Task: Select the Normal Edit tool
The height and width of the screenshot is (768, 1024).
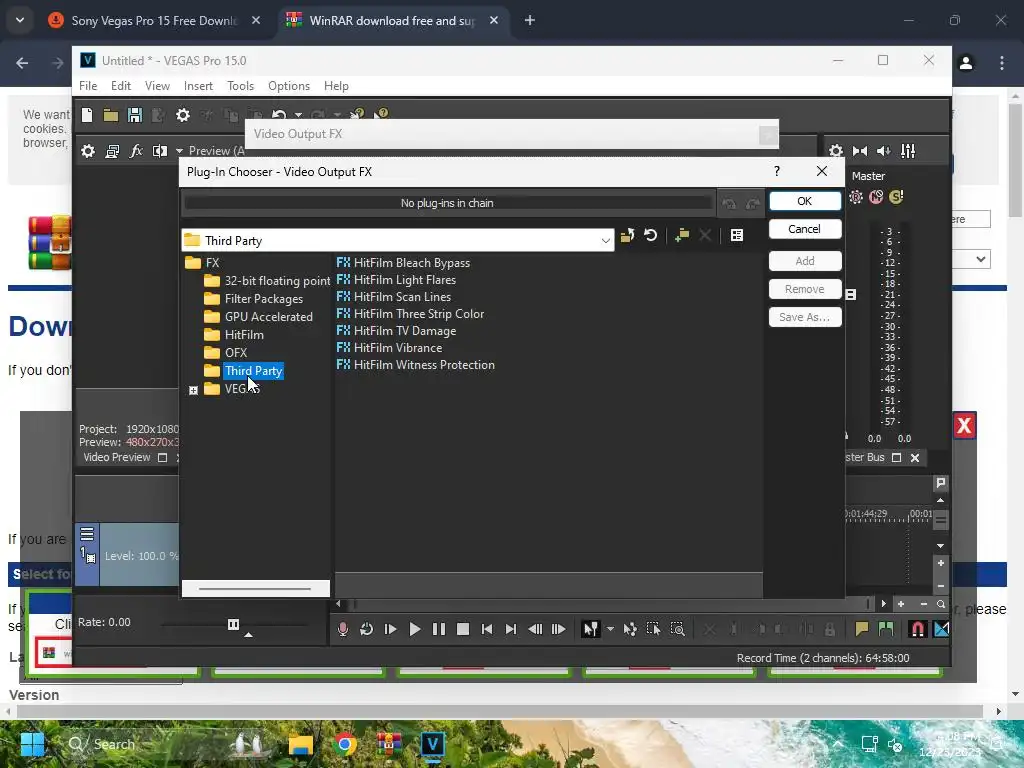Action: click(x=590, y=629)
